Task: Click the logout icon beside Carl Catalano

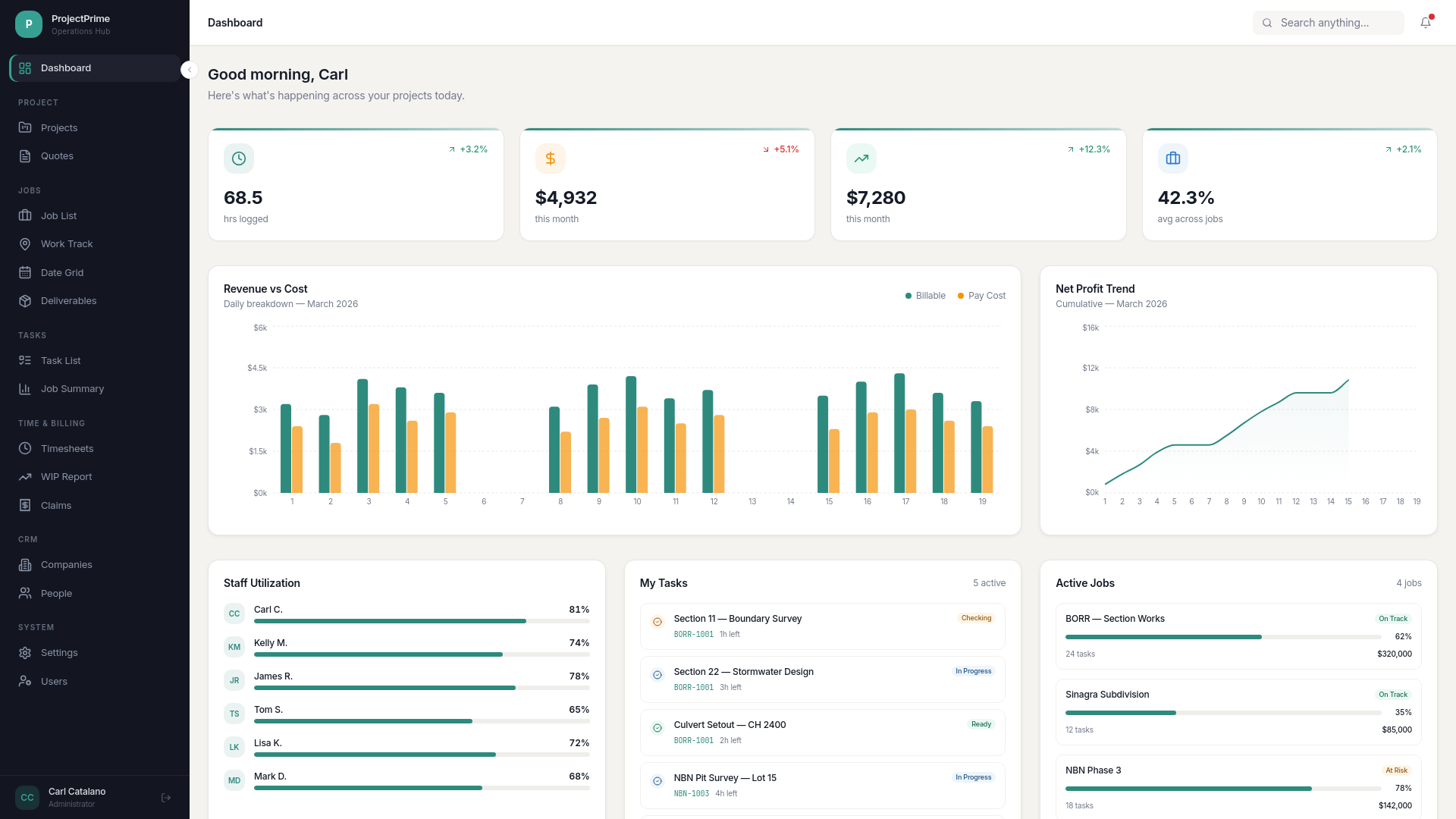Action: (x=166, y=798)
